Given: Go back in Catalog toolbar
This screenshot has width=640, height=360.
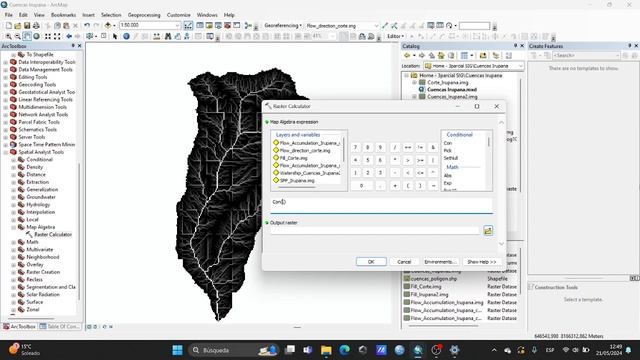Looking at the screenshot, I should click(x=407, y=56).
